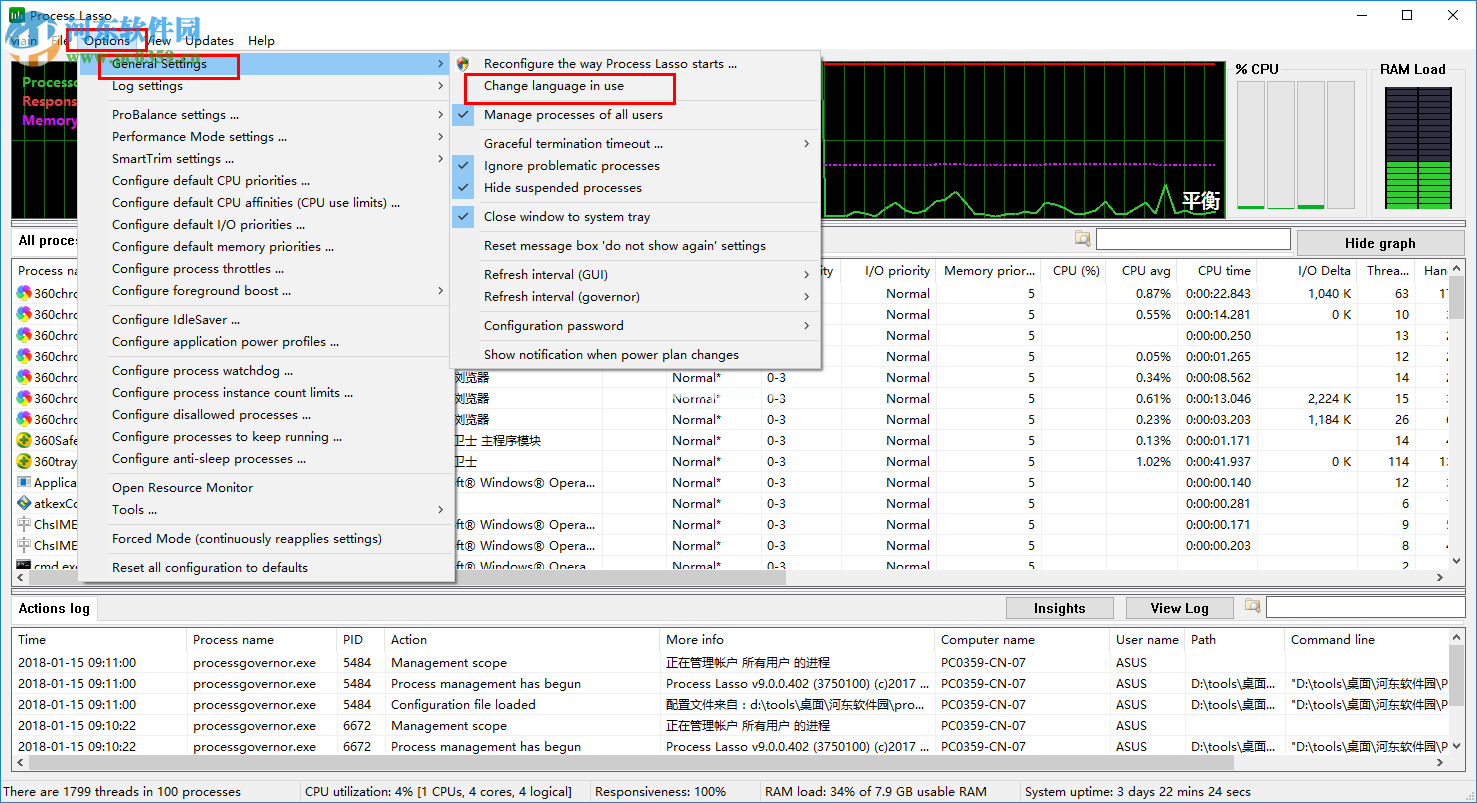
Task: Click the process filter search field
Action: click(x=1193, y=239)
